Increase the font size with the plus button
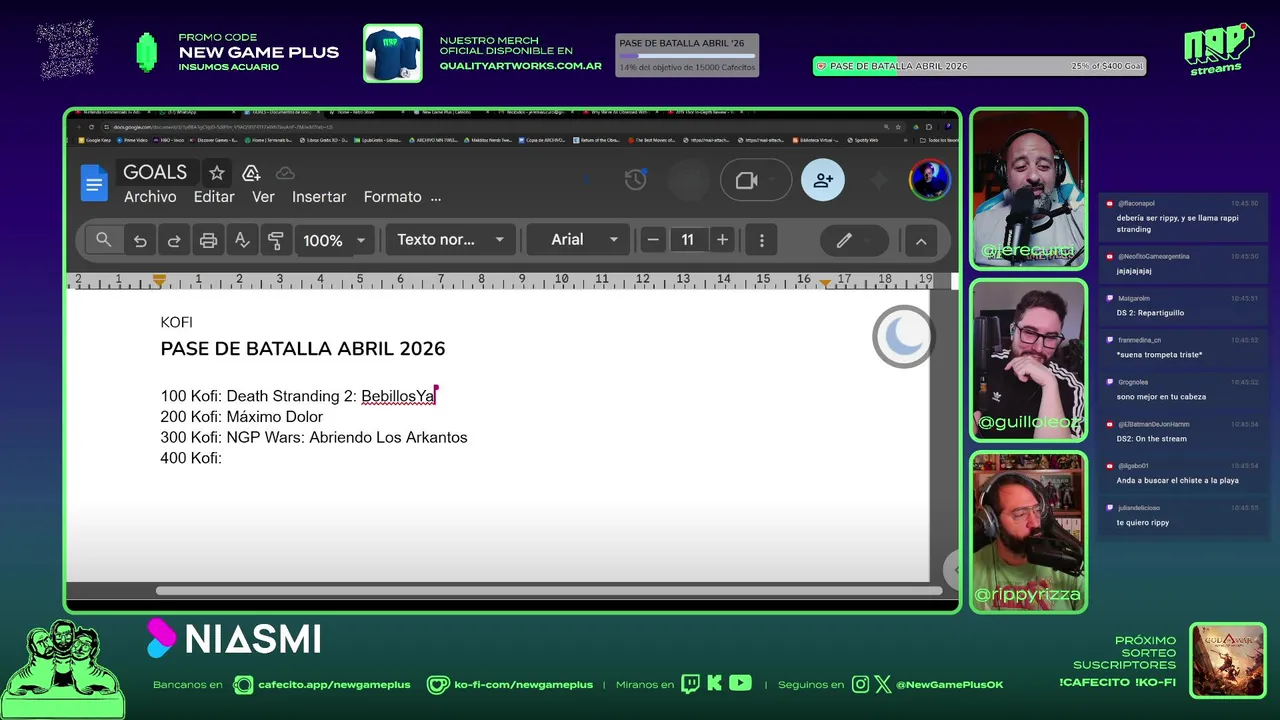Screen dimensions: 1280x720 [722, 240]
